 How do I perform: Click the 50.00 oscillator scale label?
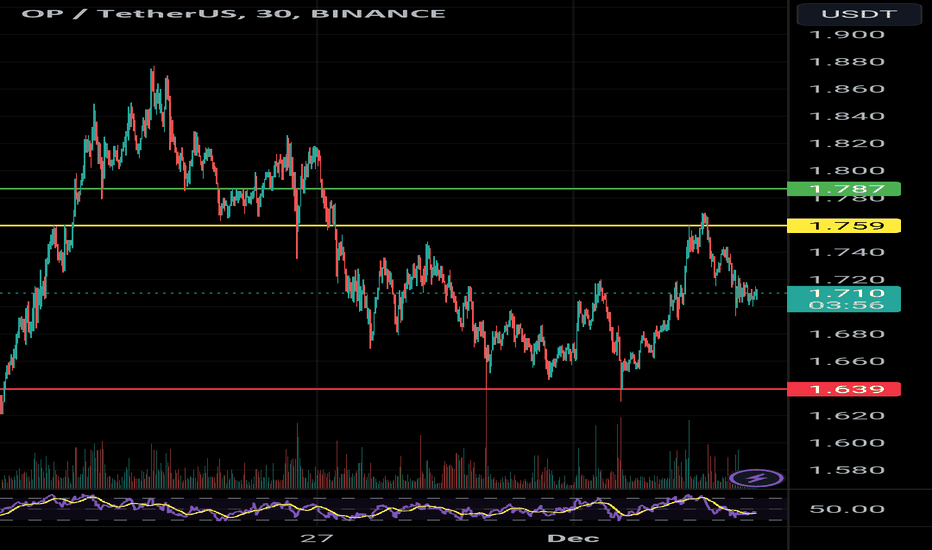(x=847, y=509)
